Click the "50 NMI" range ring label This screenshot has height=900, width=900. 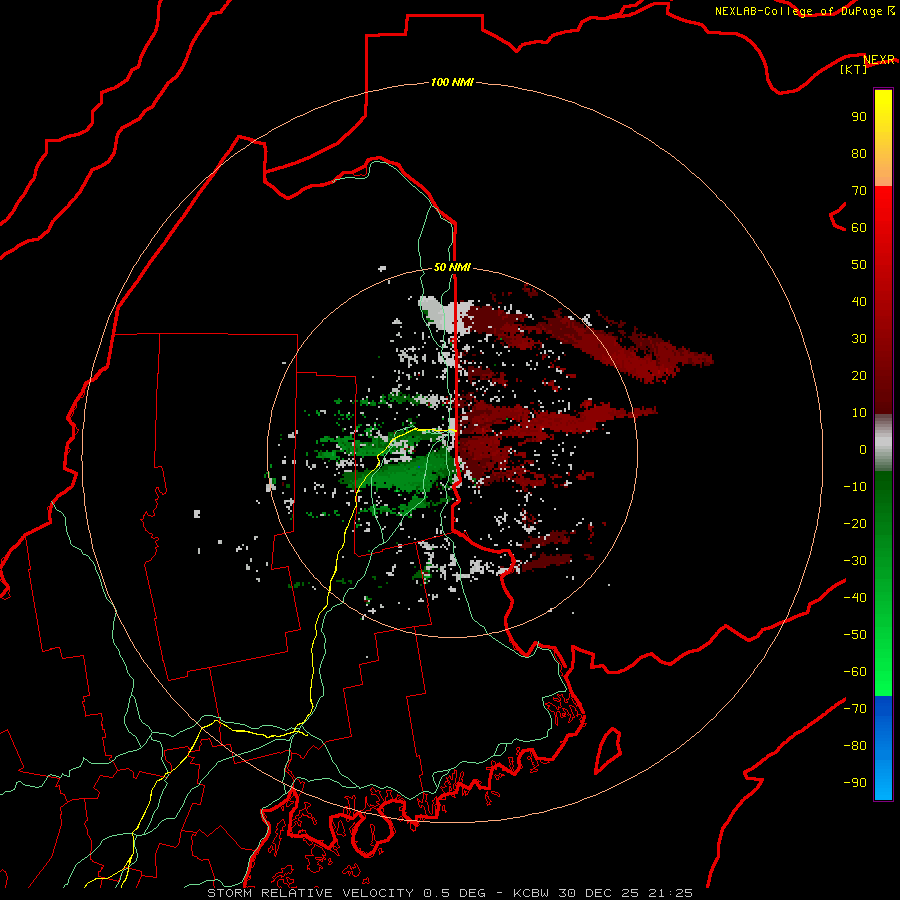tap(452, 267)
